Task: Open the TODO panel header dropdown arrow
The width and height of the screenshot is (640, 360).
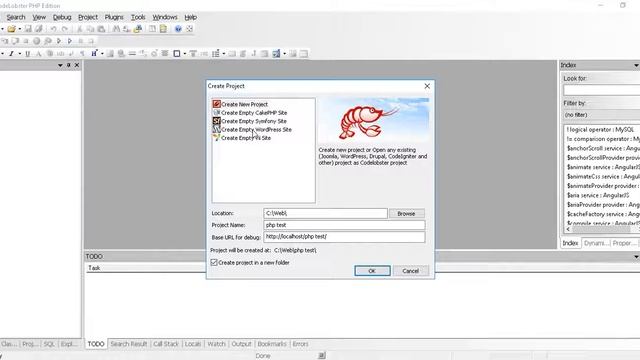Action: (x=636, y=257)
